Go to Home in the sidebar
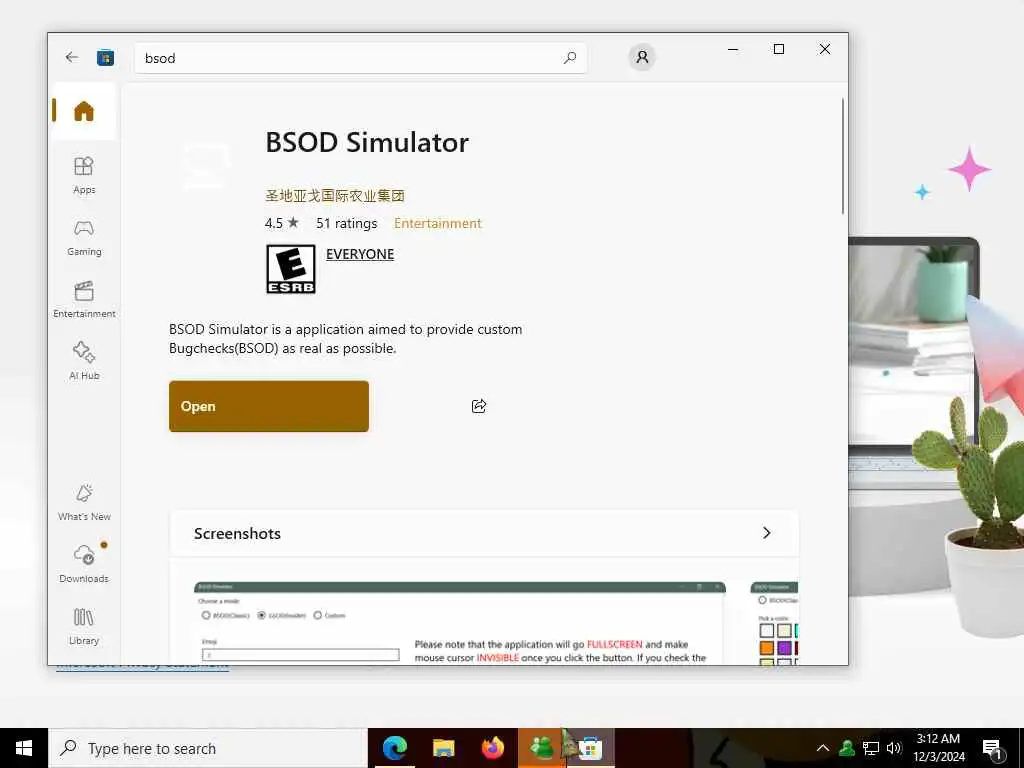1024x768 pixels. 84,111
